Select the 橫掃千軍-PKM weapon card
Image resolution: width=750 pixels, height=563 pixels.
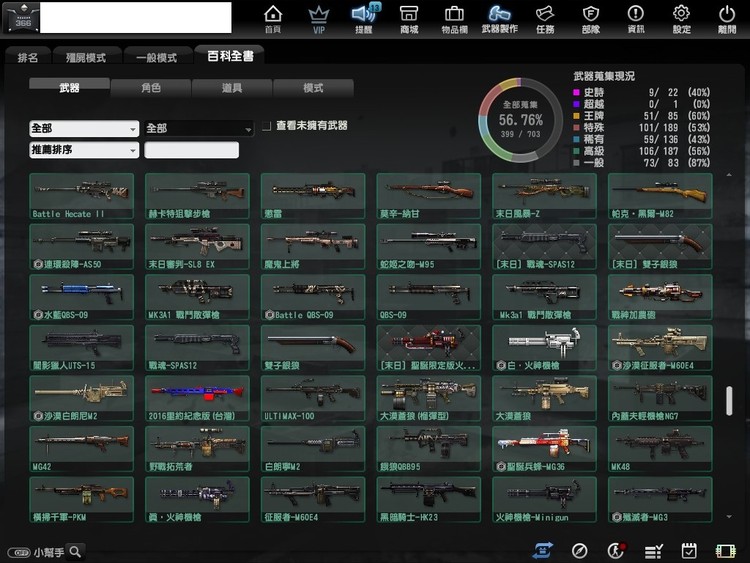click(81, 499)
